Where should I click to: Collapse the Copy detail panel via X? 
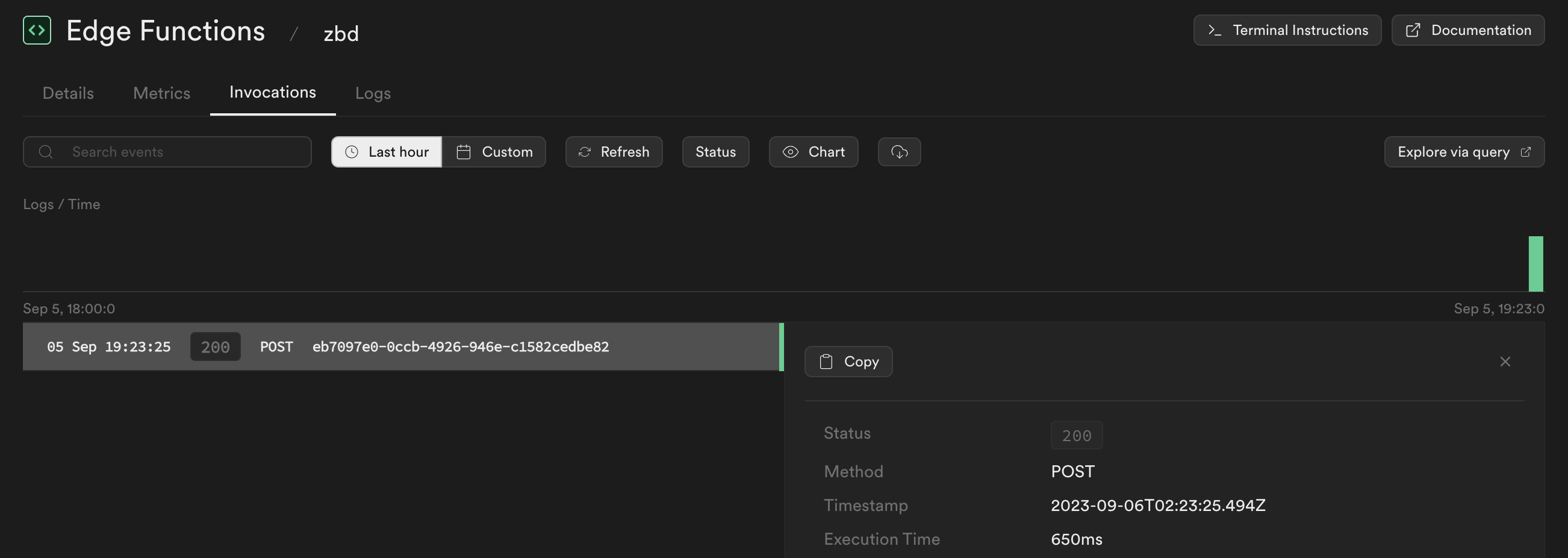(1505, 360)
